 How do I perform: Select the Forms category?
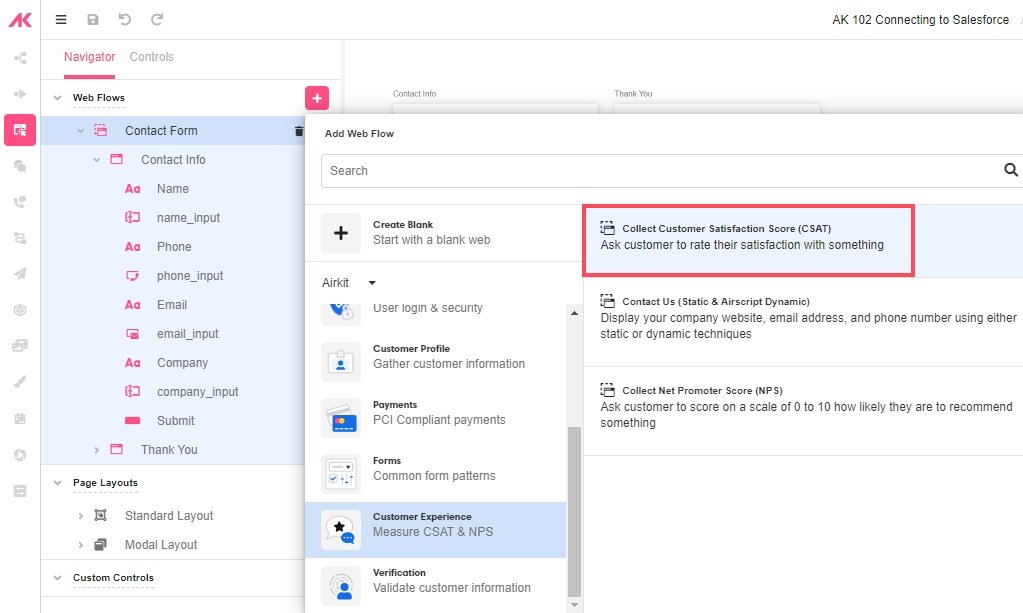click(435, 474)
